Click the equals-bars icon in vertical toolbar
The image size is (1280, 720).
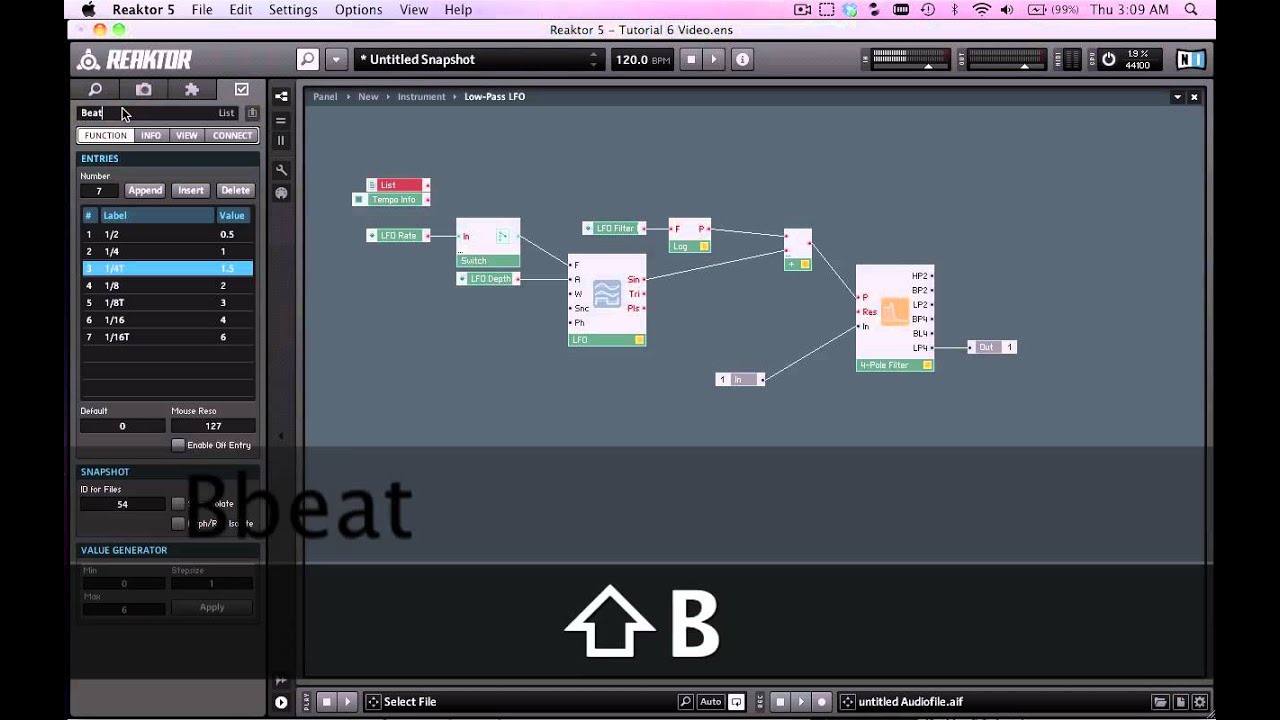[x=281, y=120]
